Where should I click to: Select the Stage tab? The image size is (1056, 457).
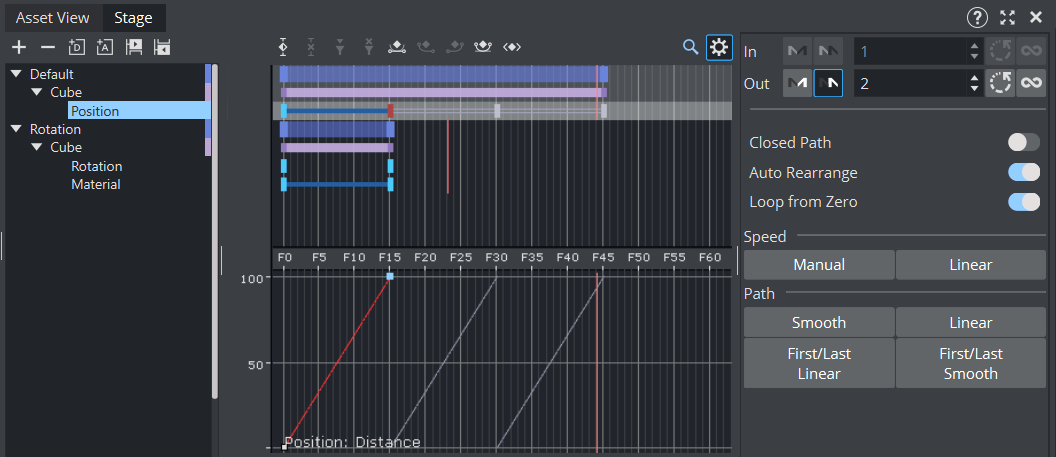tap(133, 18)
